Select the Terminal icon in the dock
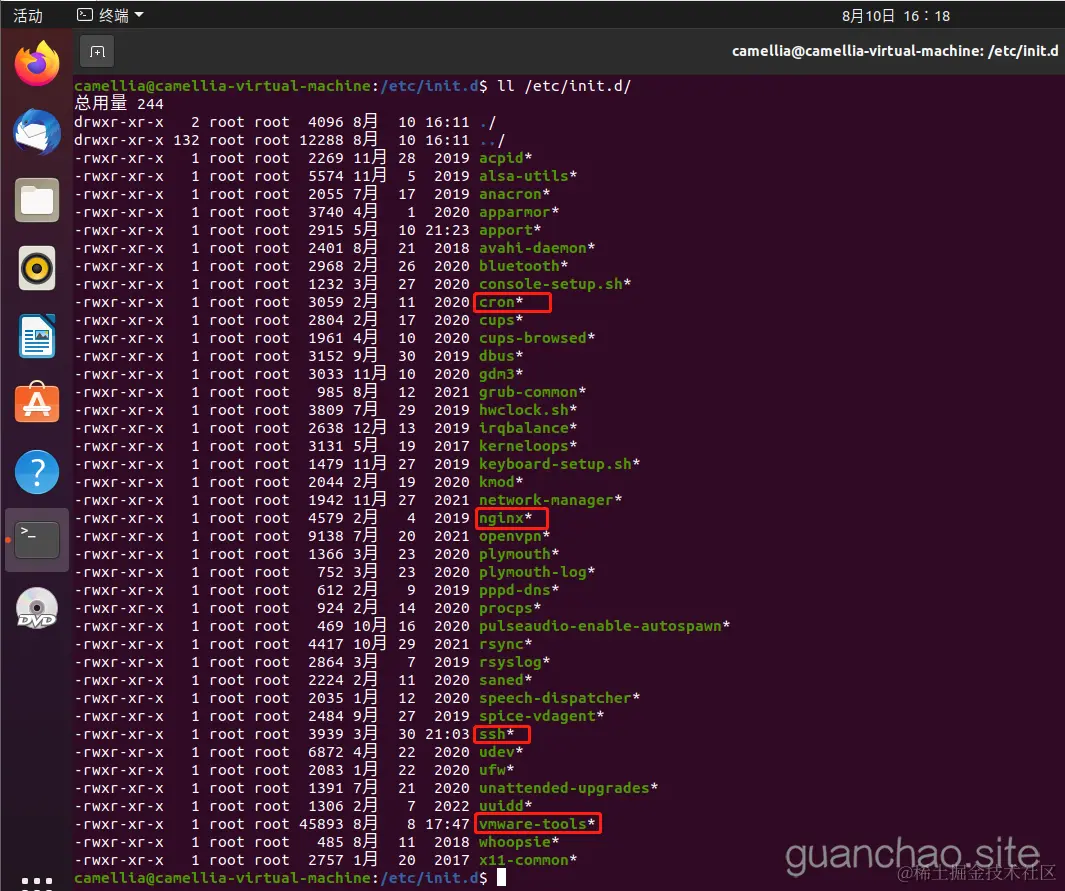Screen dimensions: 1065x891 pos(37,540)
